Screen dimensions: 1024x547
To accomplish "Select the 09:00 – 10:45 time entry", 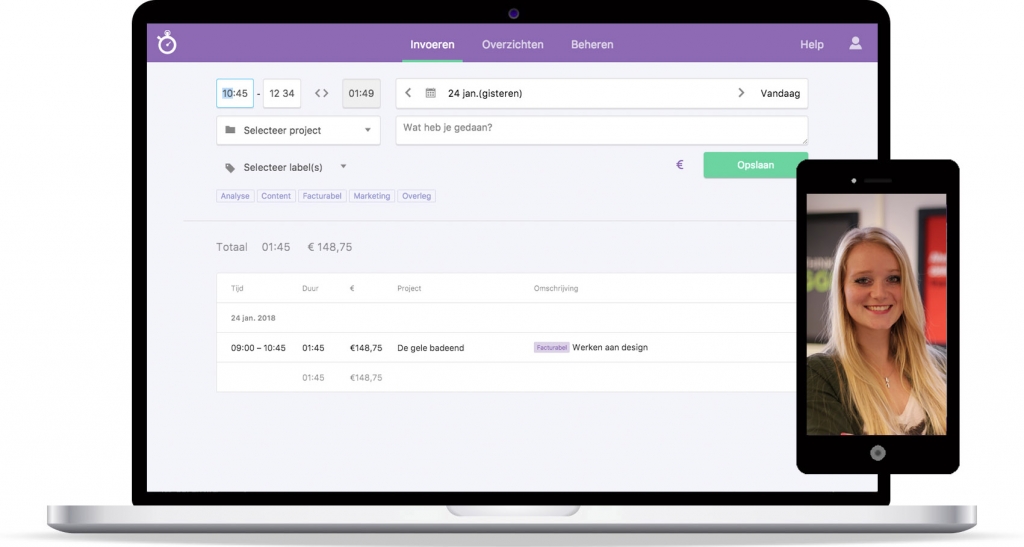I will 258,348.
